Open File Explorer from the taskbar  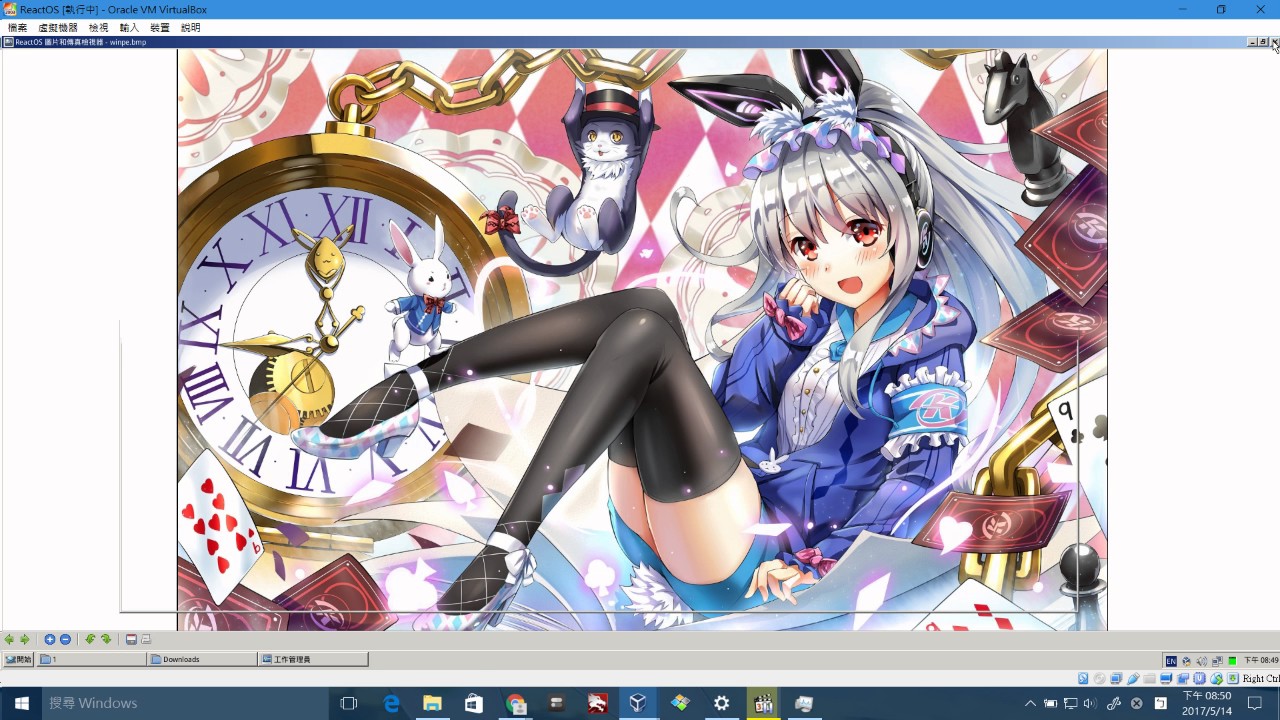pos(432,703)
